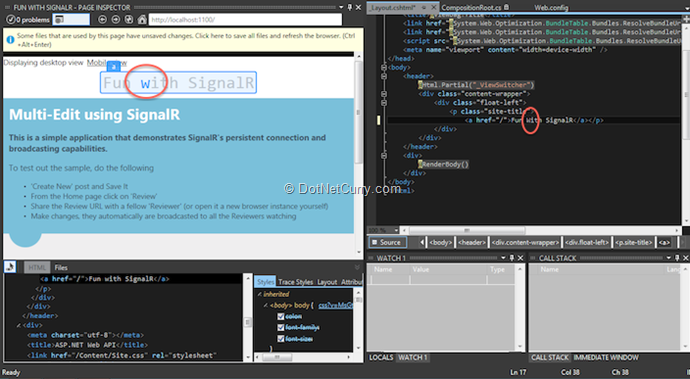This screenshot has width=690, height=379.
Task: Select the a breadcrumb tag
Action: pyautogui.click(x=664, y=242)
